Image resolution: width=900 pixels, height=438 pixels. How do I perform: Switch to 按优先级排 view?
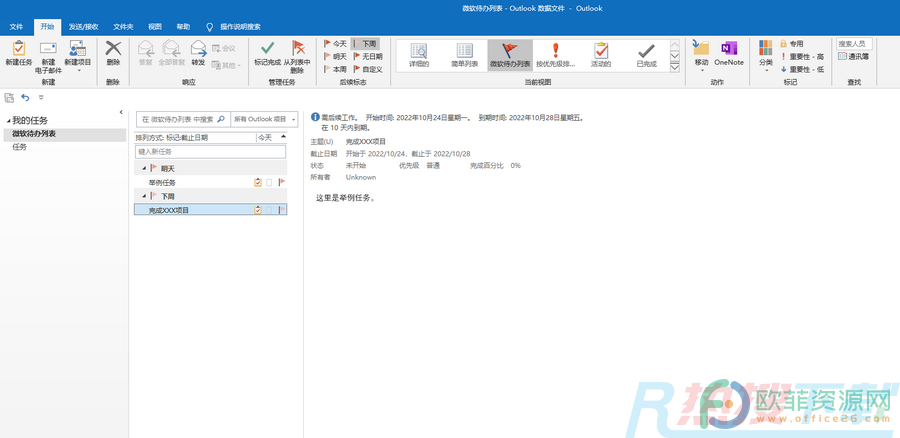coord(555,55)
